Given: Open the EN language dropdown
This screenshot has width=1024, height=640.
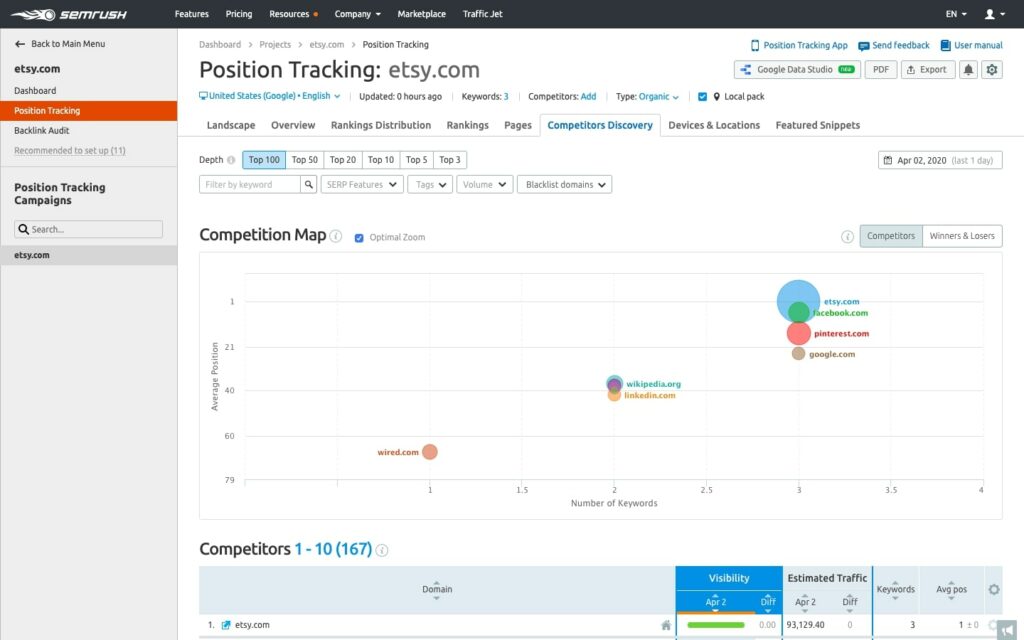Looking at the screenshot, I should click(956, 14).
